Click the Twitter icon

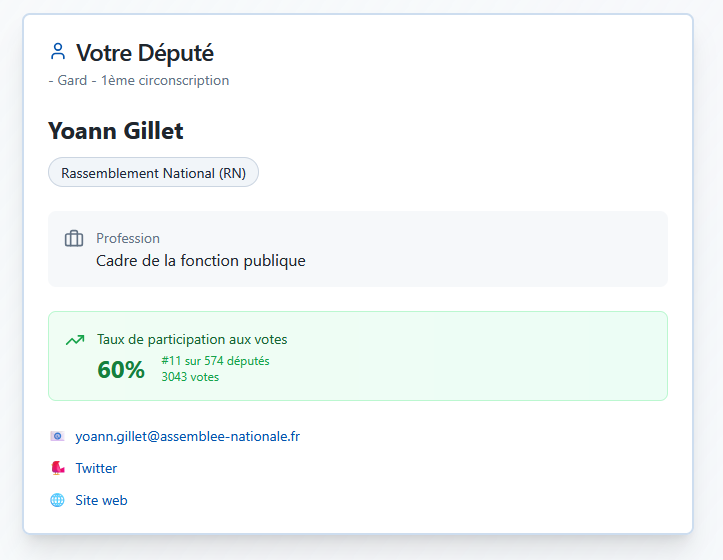pyautogui.click(x=57, y=468)
